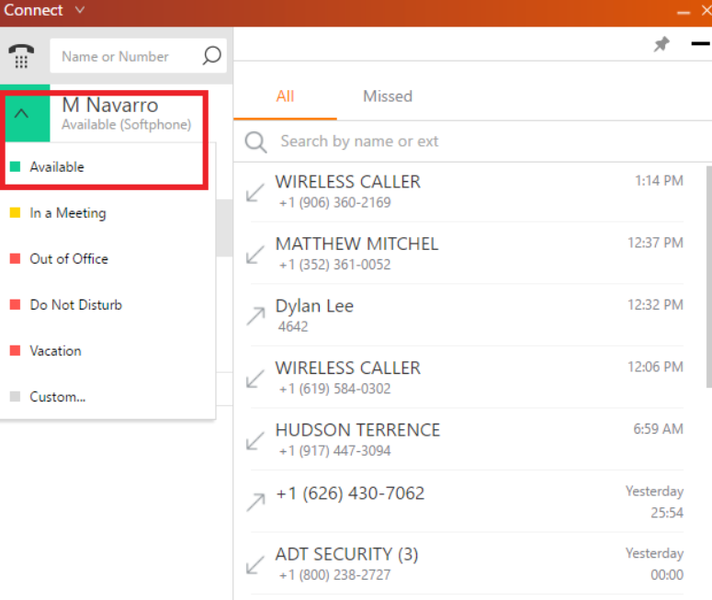Pin the call history panel
Viewport: 712px width, 600px height.
[x=662, y=44]
